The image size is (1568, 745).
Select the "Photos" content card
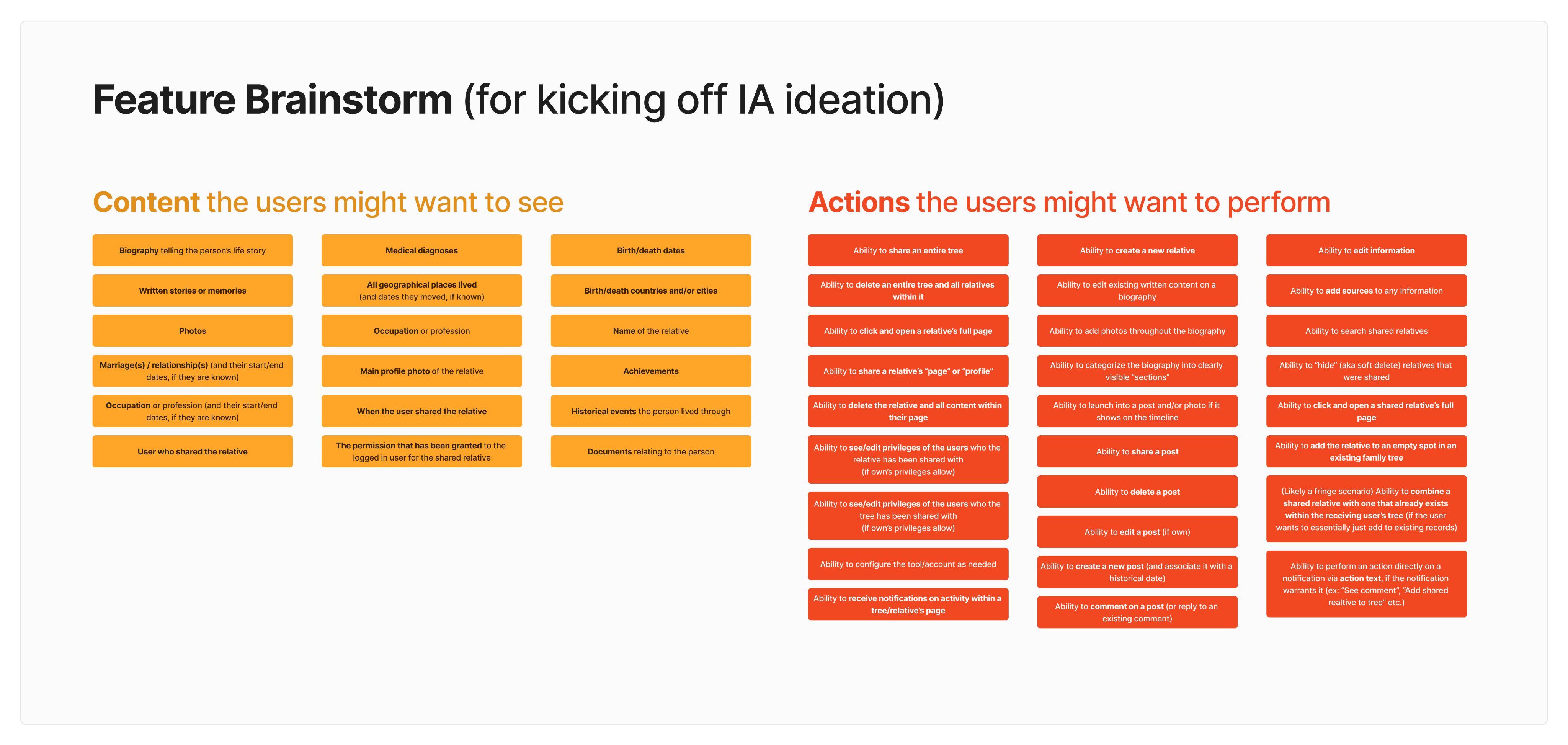[x=192, y=330]
